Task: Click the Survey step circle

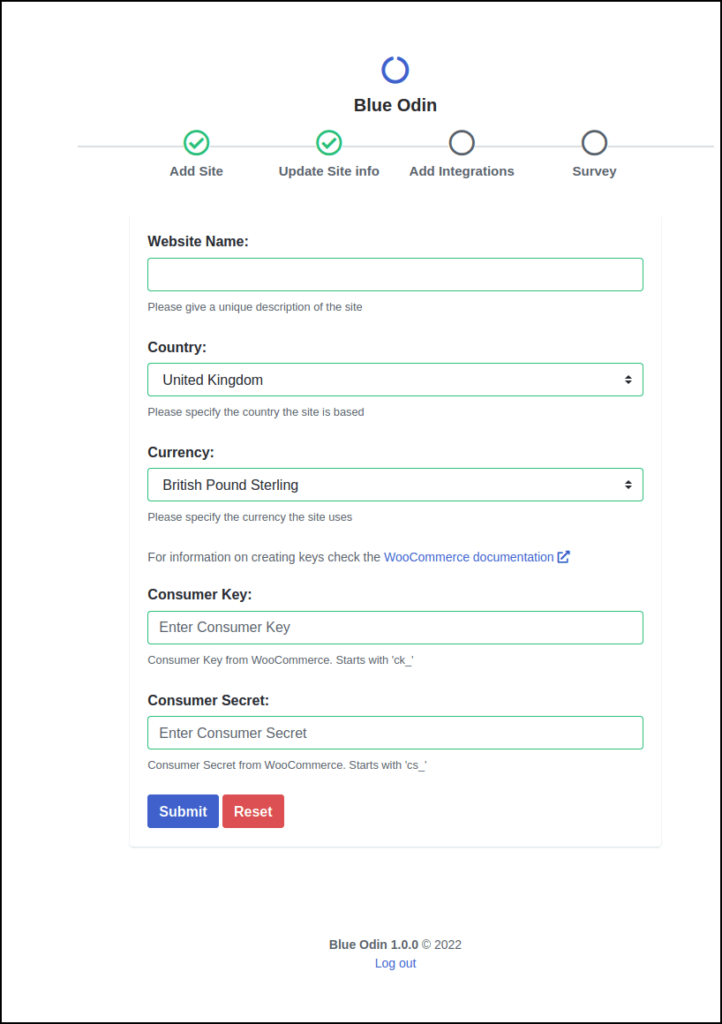Action: [x=594, y=143]
